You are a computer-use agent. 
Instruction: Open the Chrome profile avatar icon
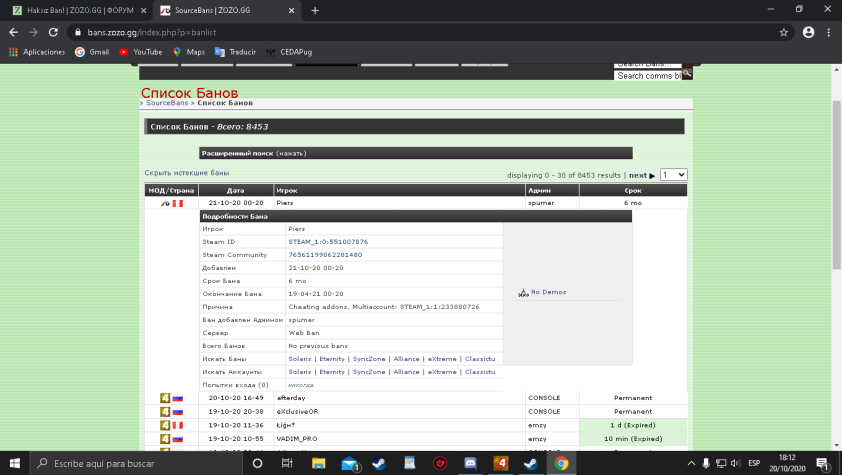(x=808, y=32)
